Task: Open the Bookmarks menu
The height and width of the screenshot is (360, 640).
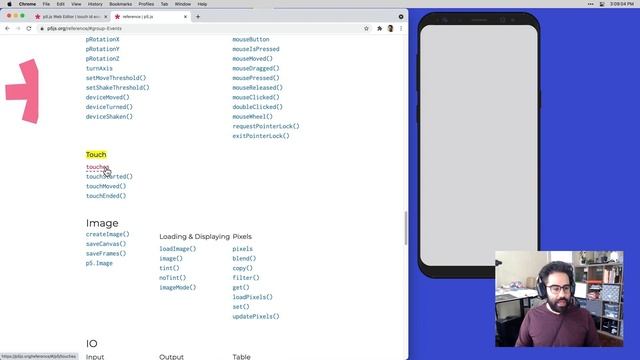Action: point(120,4)
